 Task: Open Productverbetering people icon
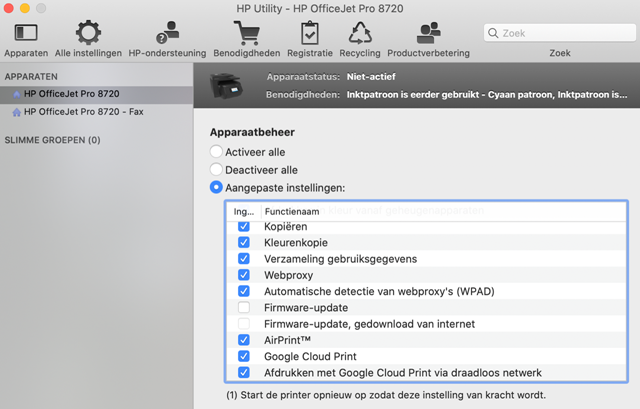click(x=429, y=33)
